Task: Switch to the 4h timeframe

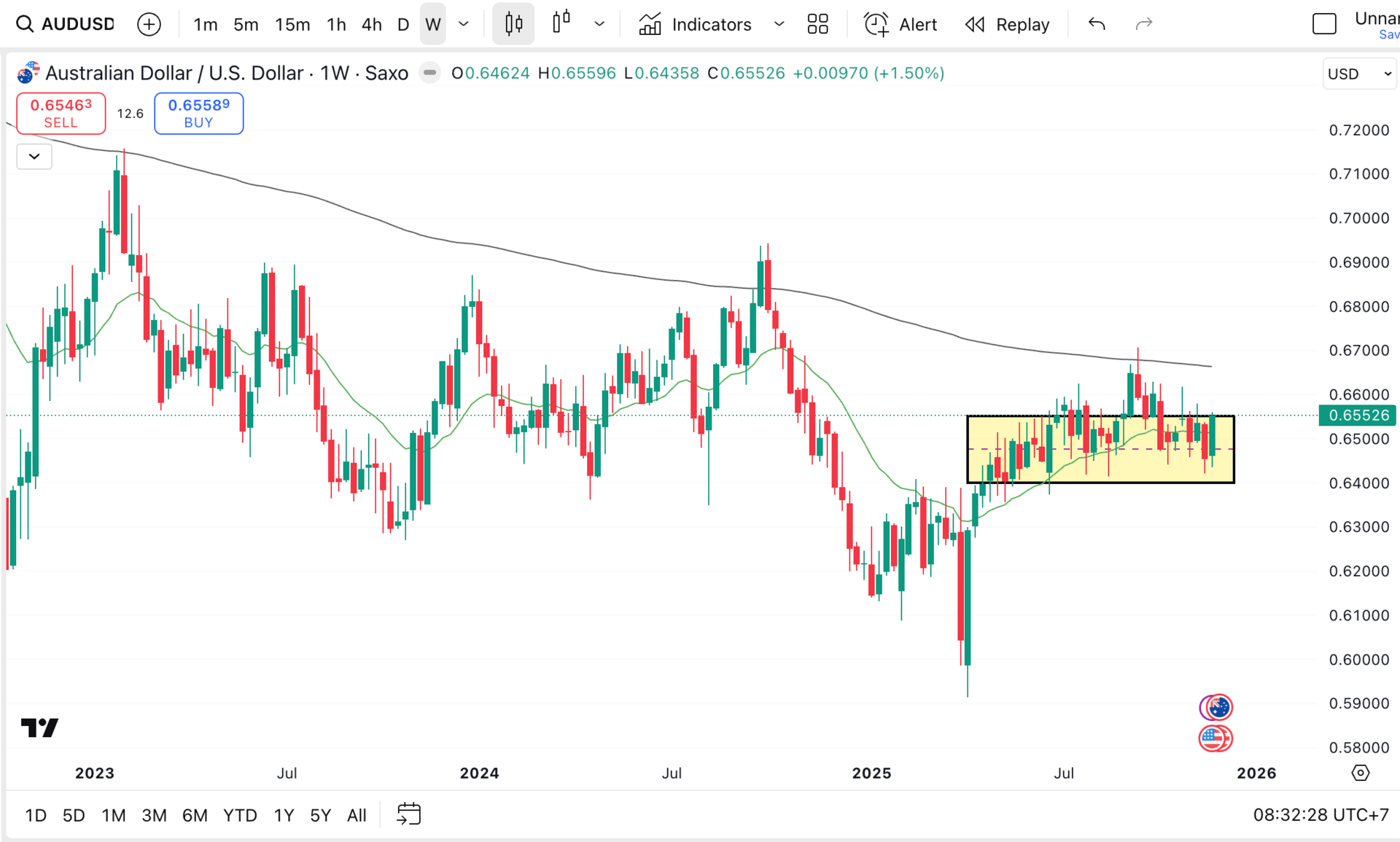Action: [x=371, y=24]
